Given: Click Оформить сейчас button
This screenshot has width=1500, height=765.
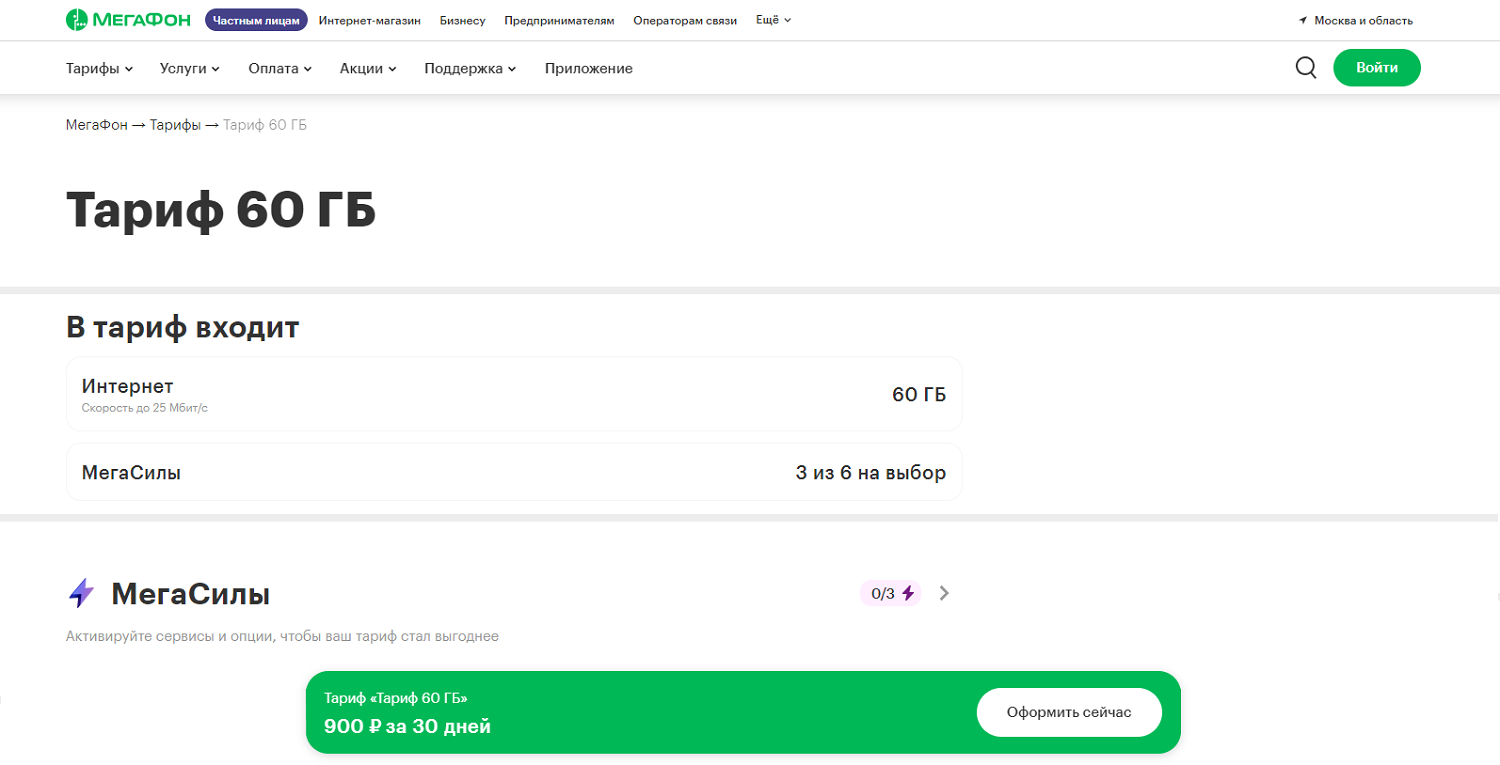Looking at the screenshot, I should pos(1069,712).
